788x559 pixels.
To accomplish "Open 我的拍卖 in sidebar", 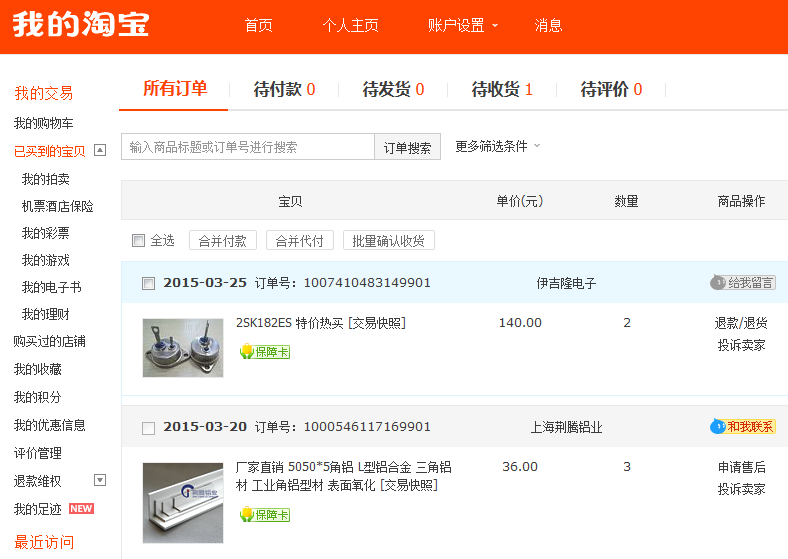I will 46,178.
